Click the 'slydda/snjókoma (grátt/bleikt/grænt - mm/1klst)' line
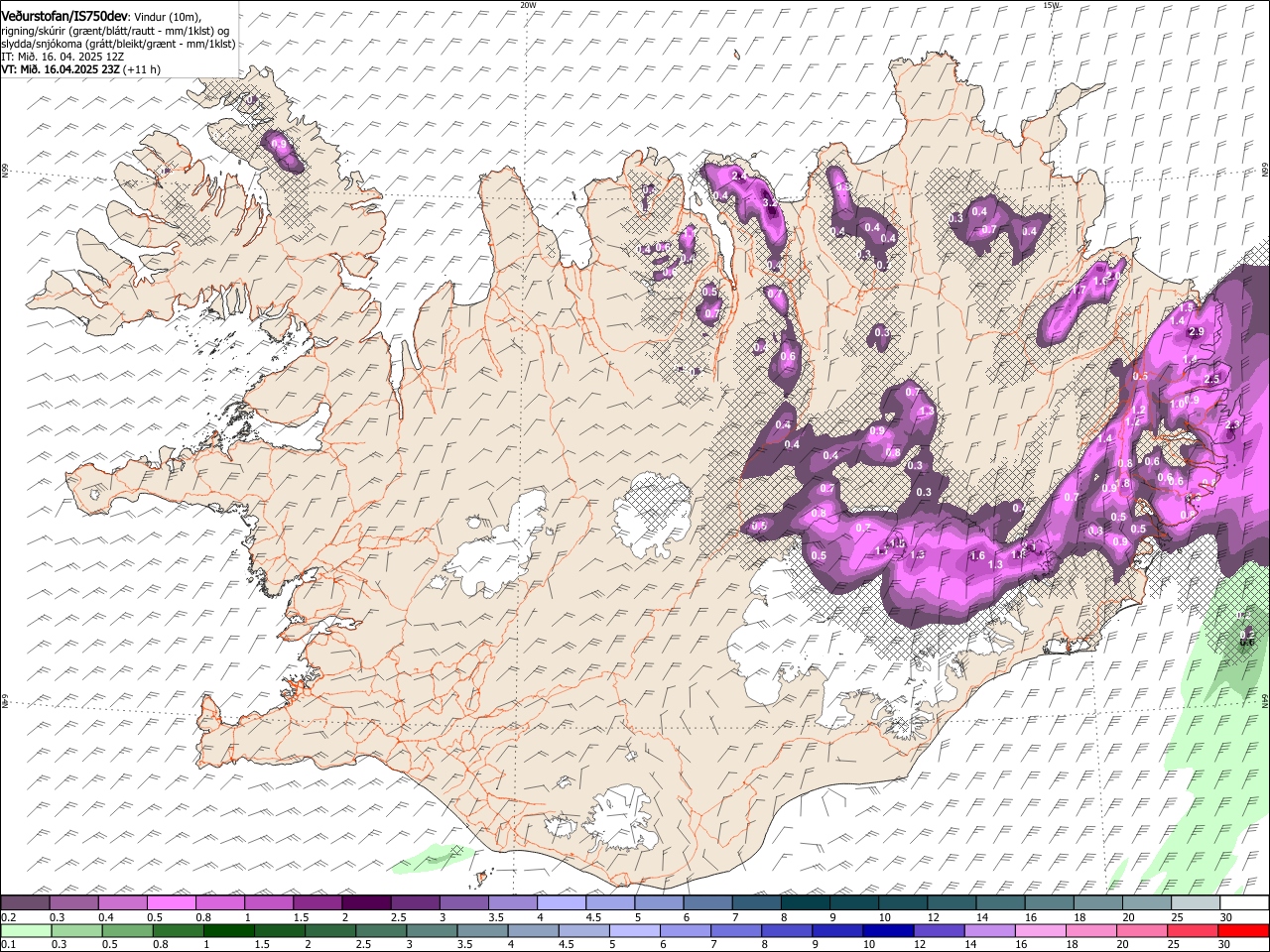The width and height of the screenshot is (1270, 952). 118,44
